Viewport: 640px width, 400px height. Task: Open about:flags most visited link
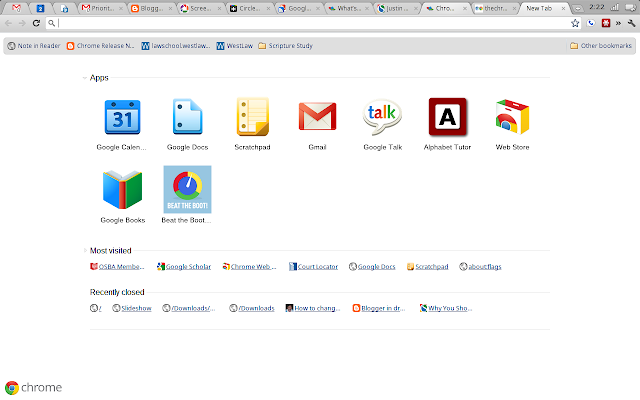pos(480,267)
